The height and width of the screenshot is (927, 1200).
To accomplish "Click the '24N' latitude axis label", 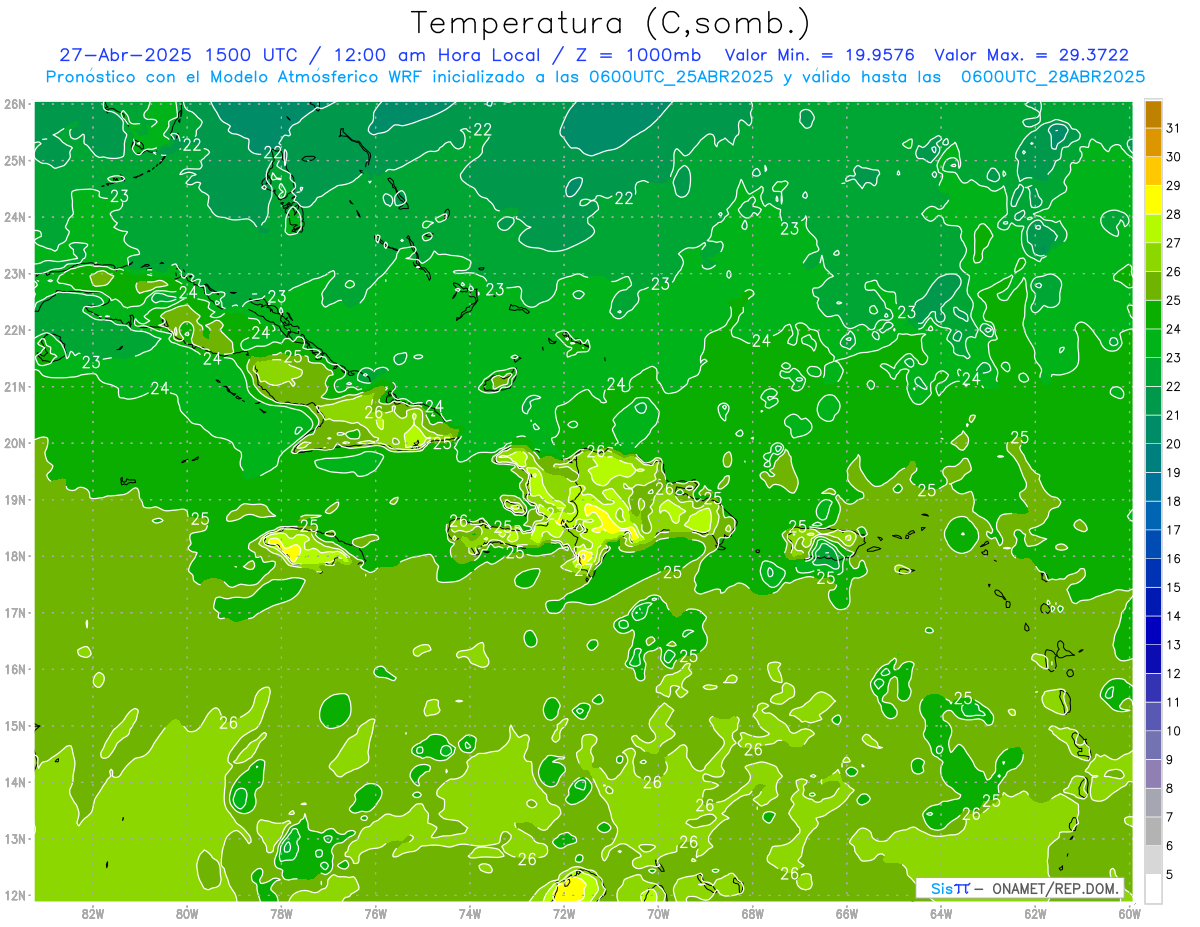I will point(15,217).
